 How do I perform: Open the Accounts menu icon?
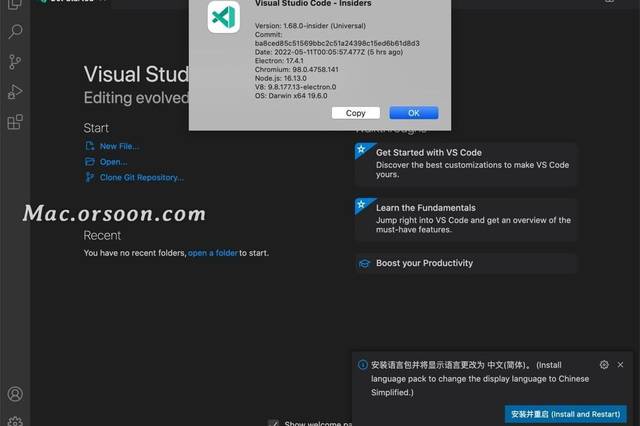15,394
